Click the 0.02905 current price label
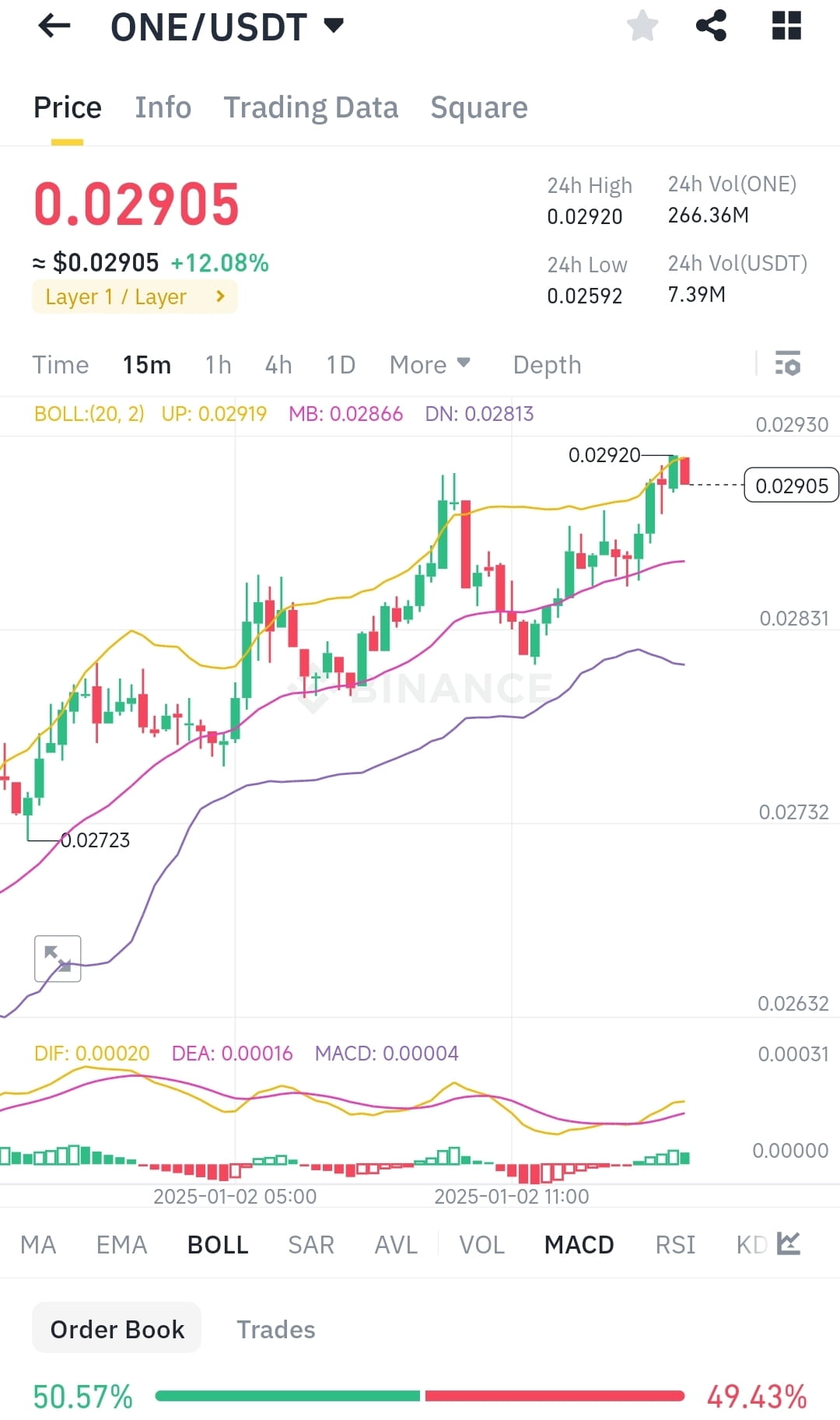Screen dimensions: 840x1420 pos(791,485)
